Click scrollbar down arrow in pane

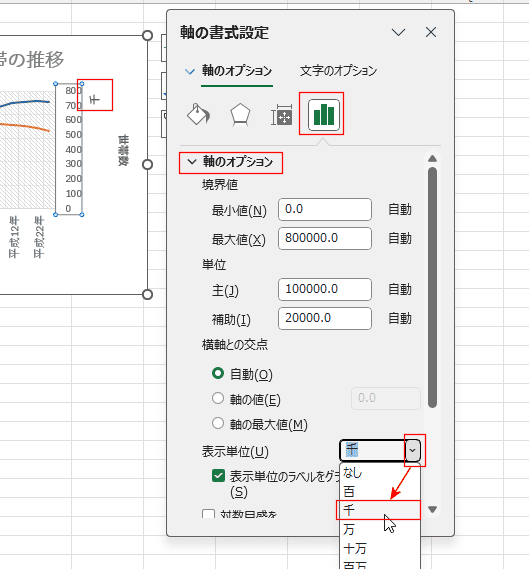432,509
